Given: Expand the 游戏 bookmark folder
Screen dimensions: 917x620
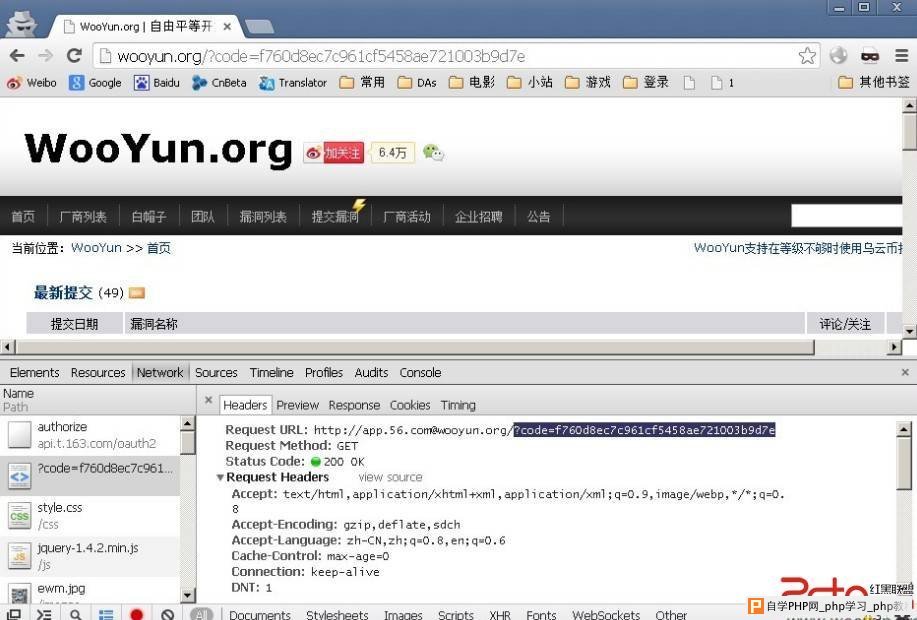Looking at the screenshot, I should point(587,82).
